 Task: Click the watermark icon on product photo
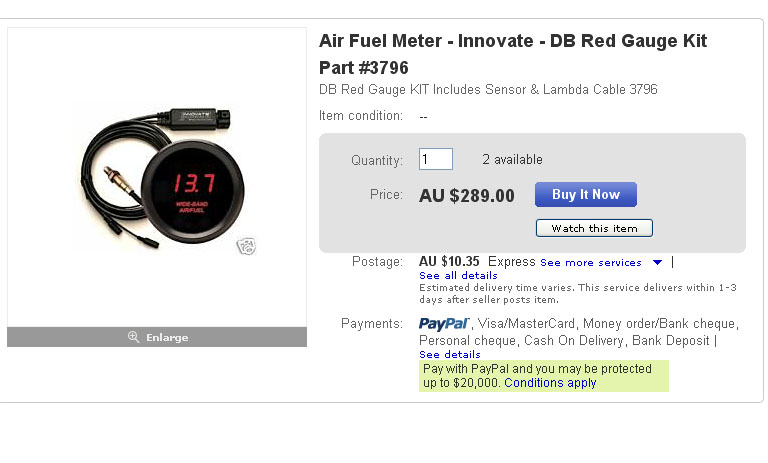[246, 246]
